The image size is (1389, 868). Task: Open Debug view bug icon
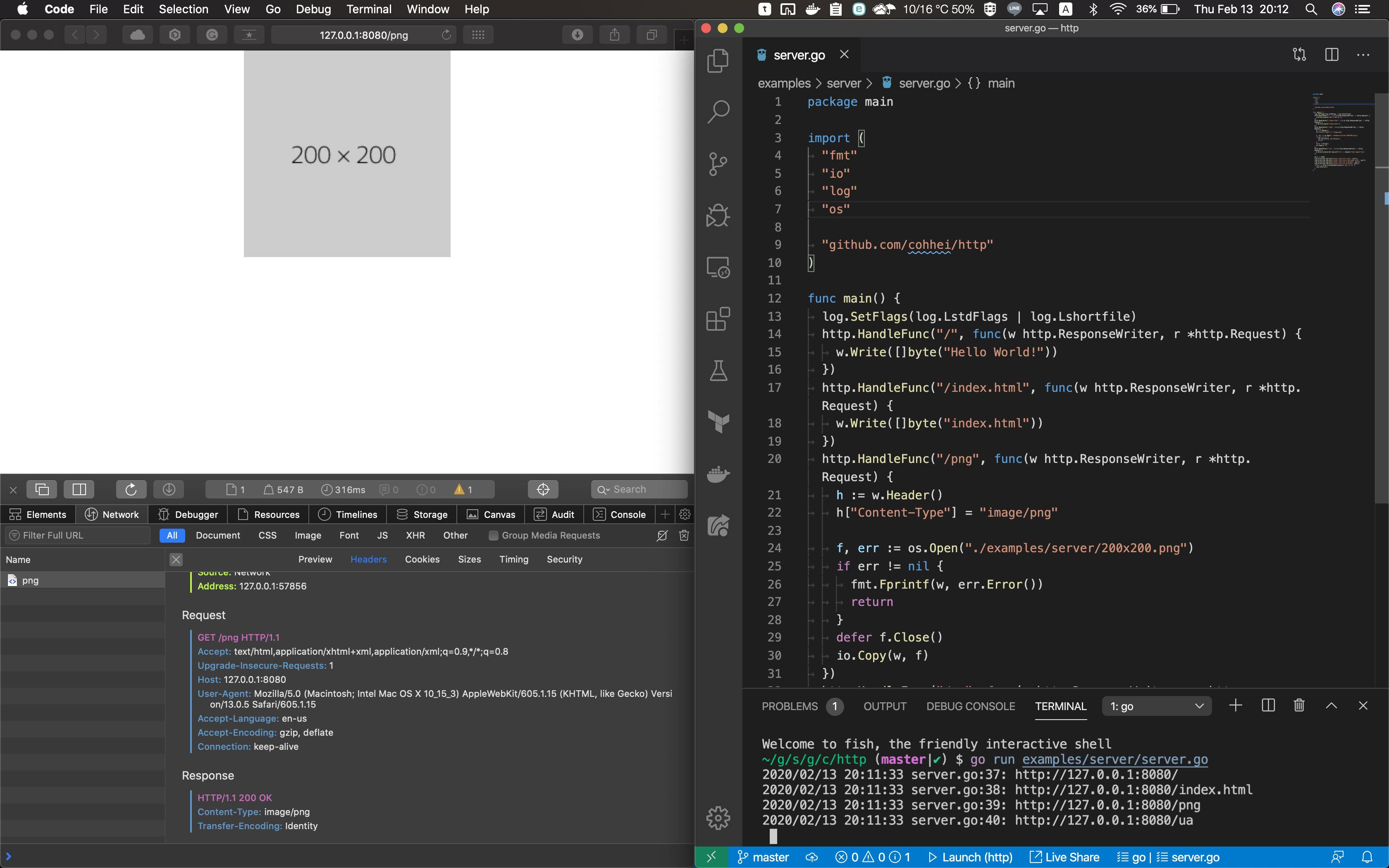(718, 215)
